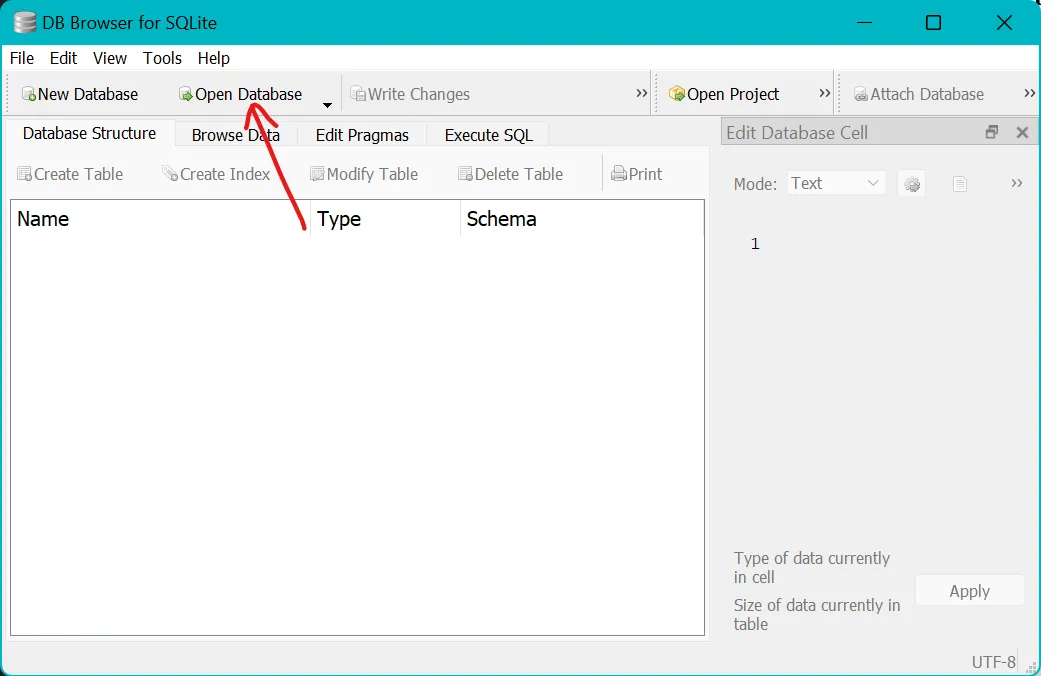Click the gear icon beside Mode dropdown
The width and height of the screenshot is (1041, 676).
pyautogui.click(x=912, y=184)
